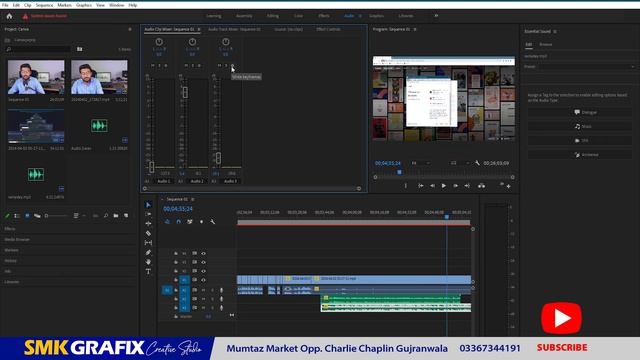640x360 pixels.
Task: Click the Home icon
Action: click(9, 16)
